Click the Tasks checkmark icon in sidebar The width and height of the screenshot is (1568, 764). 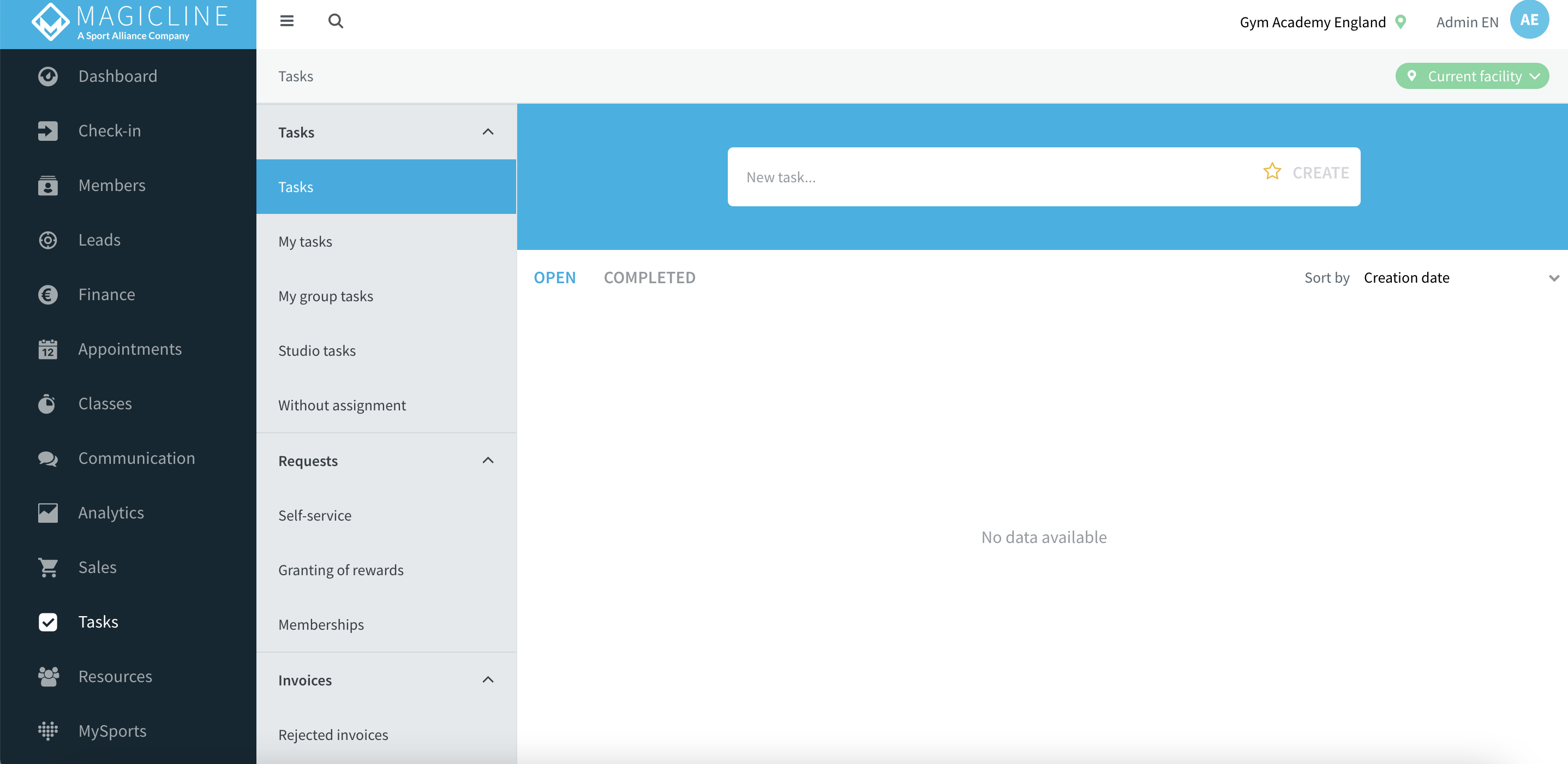click(47, 622)
